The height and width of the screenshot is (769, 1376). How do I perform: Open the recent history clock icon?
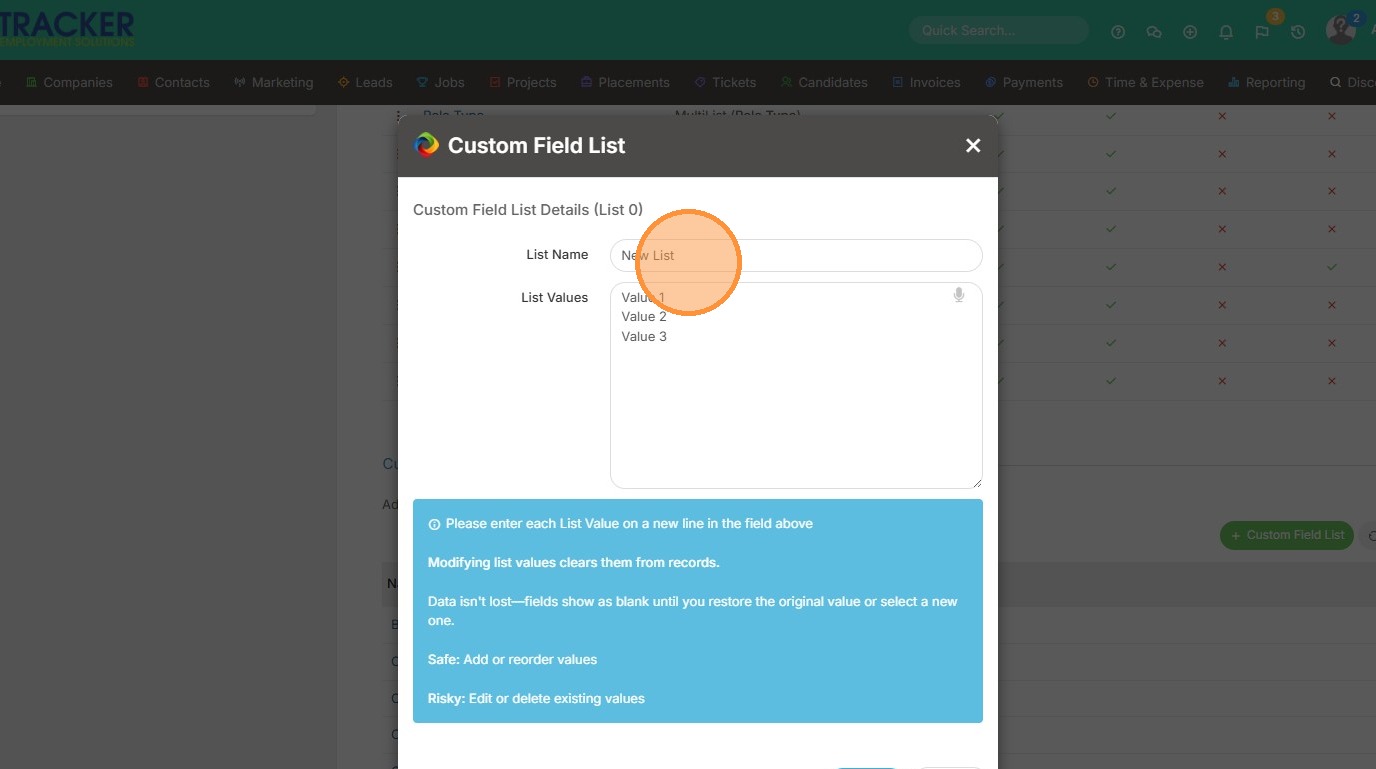click(1298, 32)
